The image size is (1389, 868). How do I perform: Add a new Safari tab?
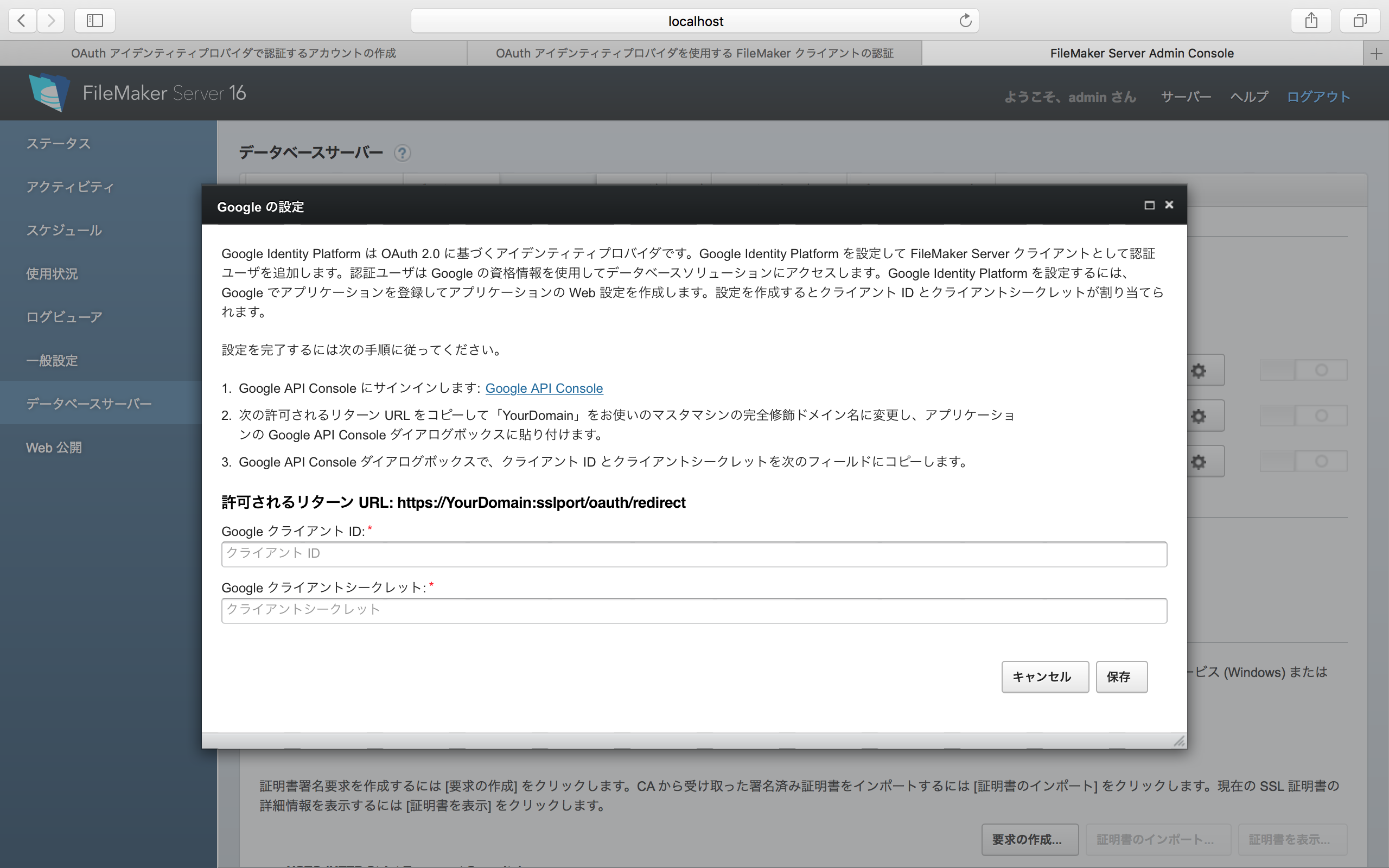[1376, 53]
